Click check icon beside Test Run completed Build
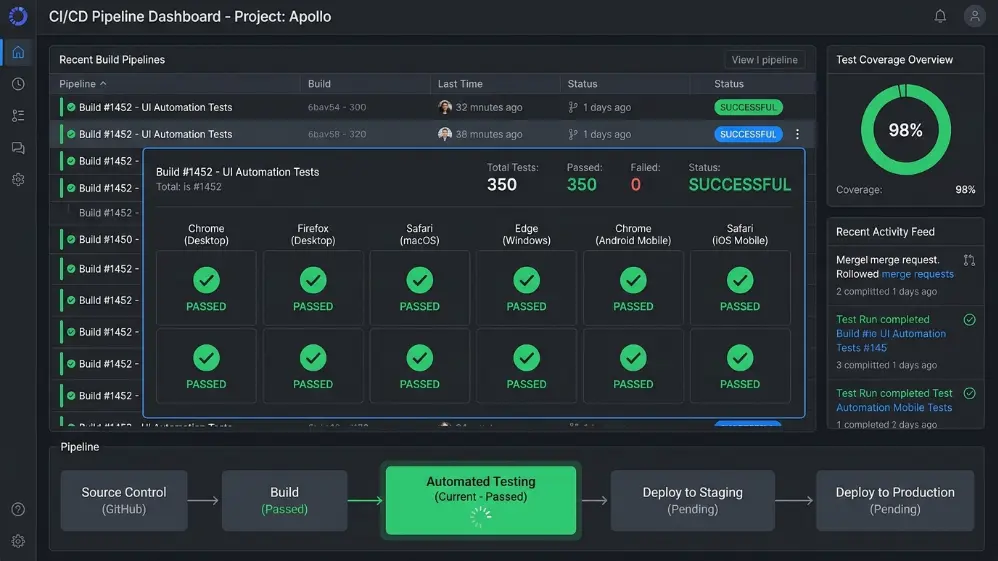This screenshot has height=561, width=998. pyautogui.click(x=969, y=320)
